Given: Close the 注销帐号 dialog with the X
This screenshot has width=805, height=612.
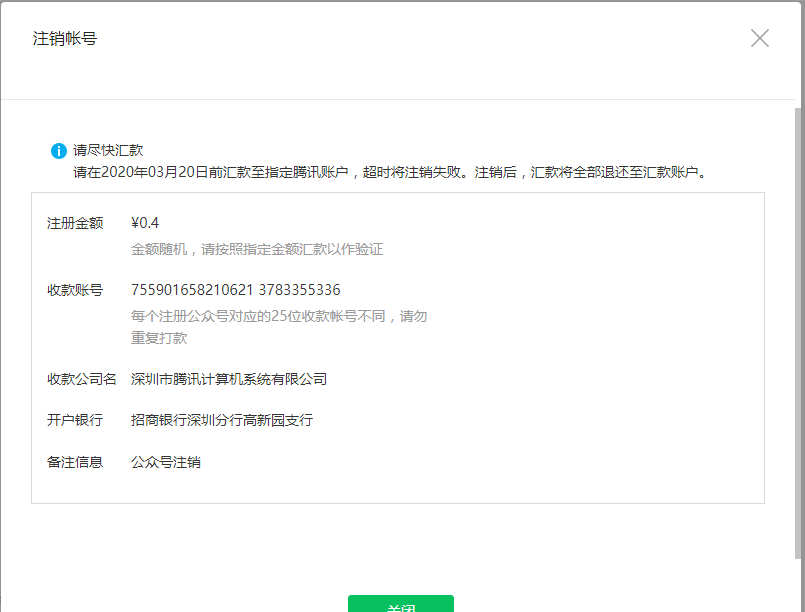Looking at the screenshot, I should (x=759, y=38).
